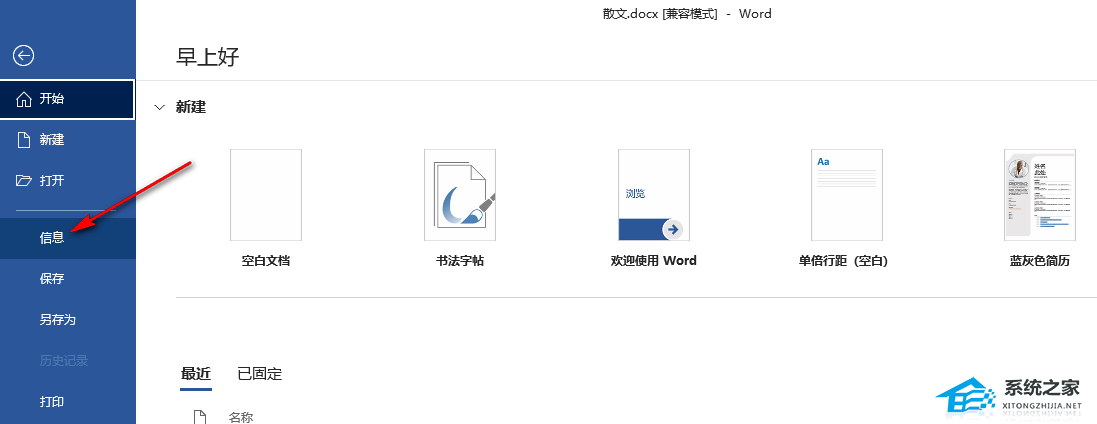Click the document icon column header
1097x424 pixels.
[199, 418]
